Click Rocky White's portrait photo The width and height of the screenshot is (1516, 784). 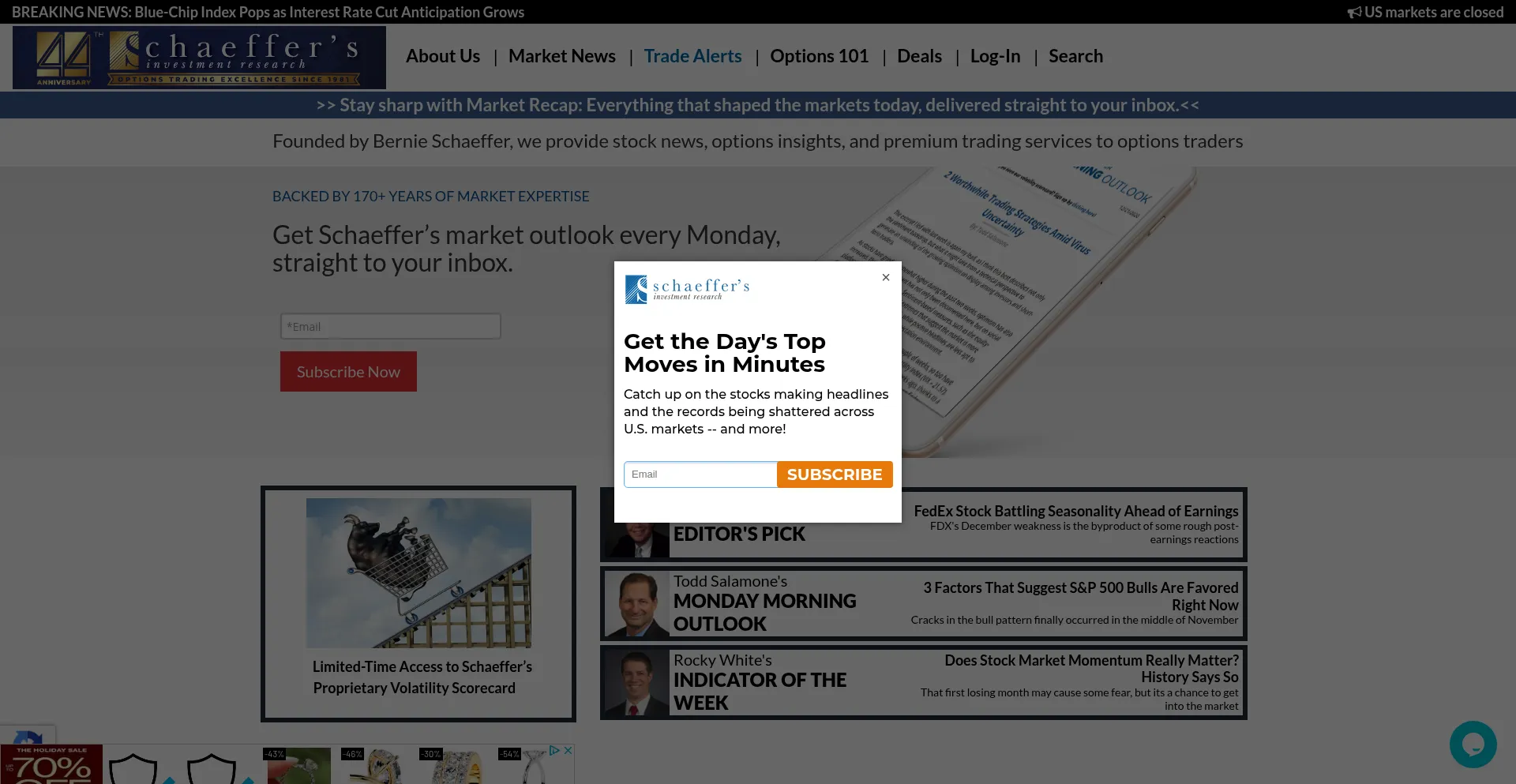click(x=636, y=683)
